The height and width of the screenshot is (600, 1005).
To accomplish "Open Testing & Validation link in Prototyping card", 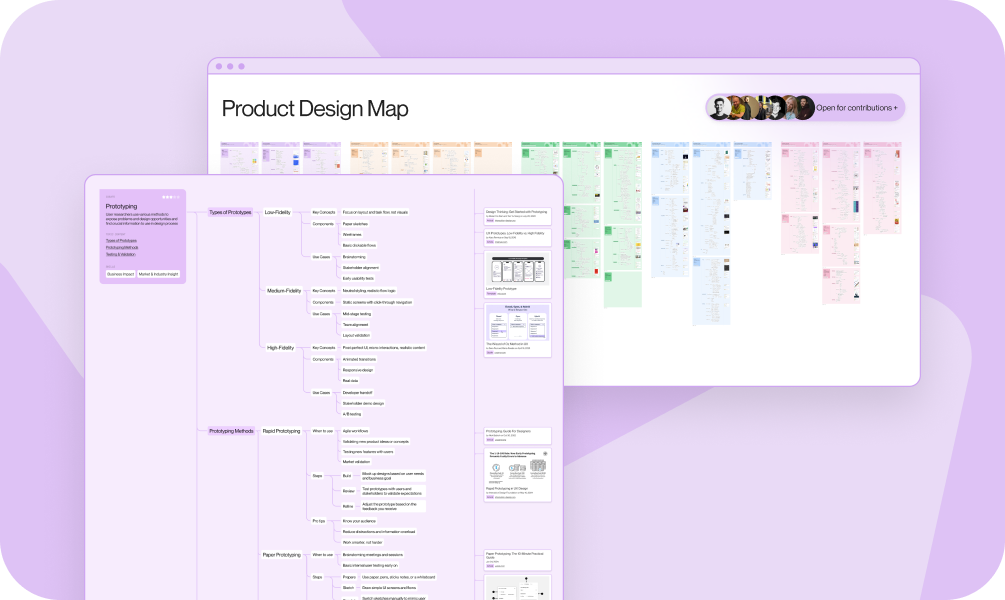I will (120, 254).
